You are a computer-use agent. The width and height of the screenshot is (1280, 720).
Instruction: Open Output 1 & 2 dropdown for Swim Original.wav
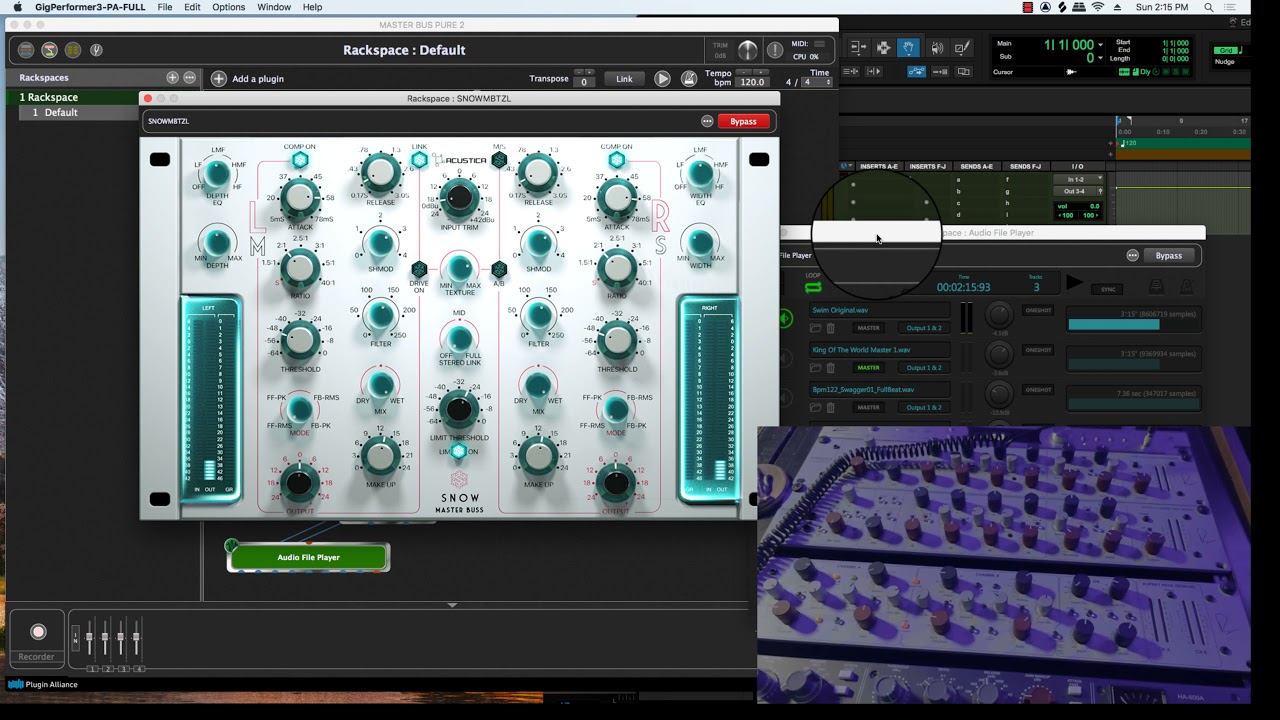924,328
